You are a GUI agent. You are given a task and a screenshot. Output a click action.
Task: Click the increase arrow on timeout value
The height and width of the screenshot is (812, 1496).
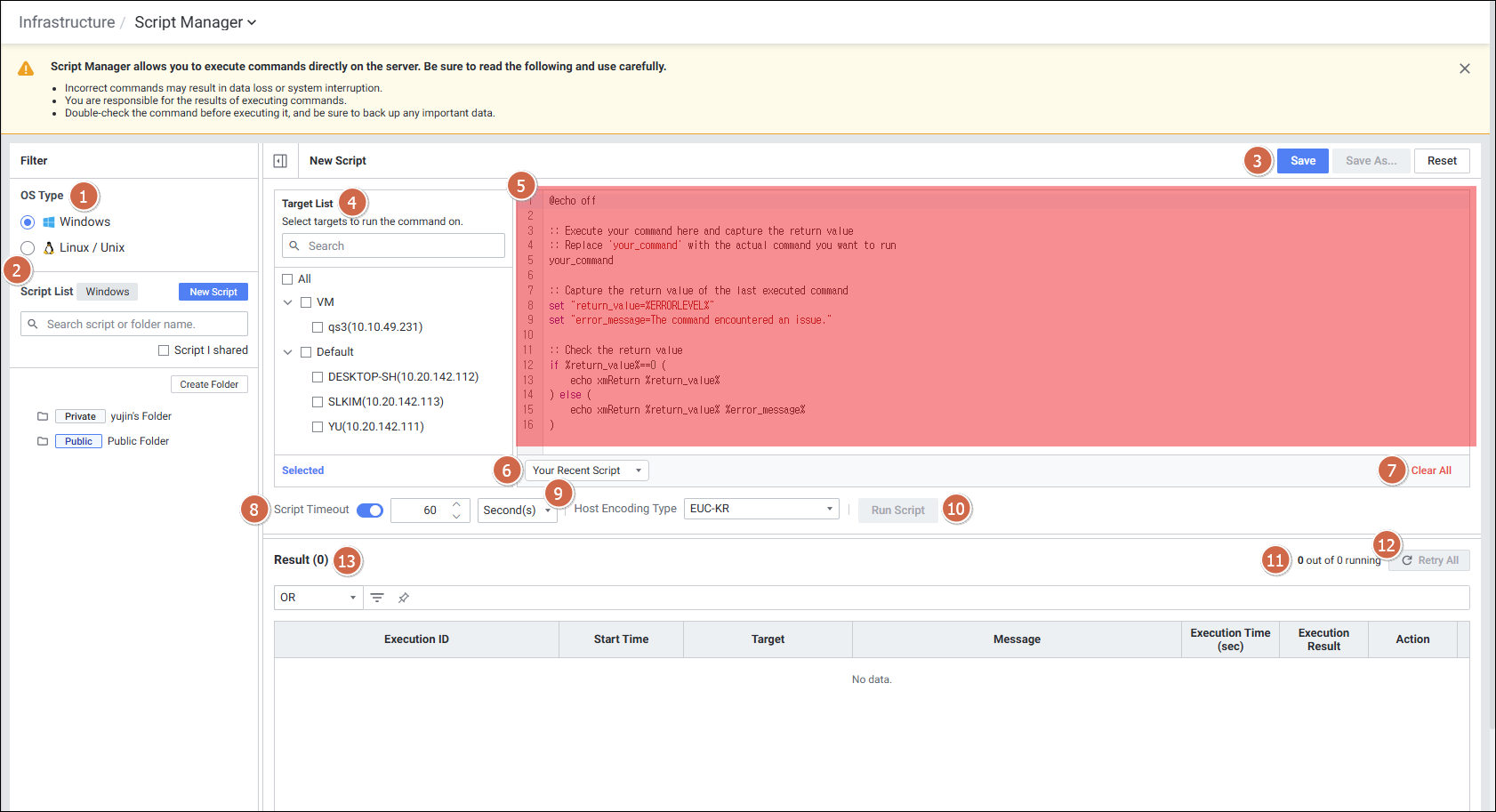click(456, 504)
